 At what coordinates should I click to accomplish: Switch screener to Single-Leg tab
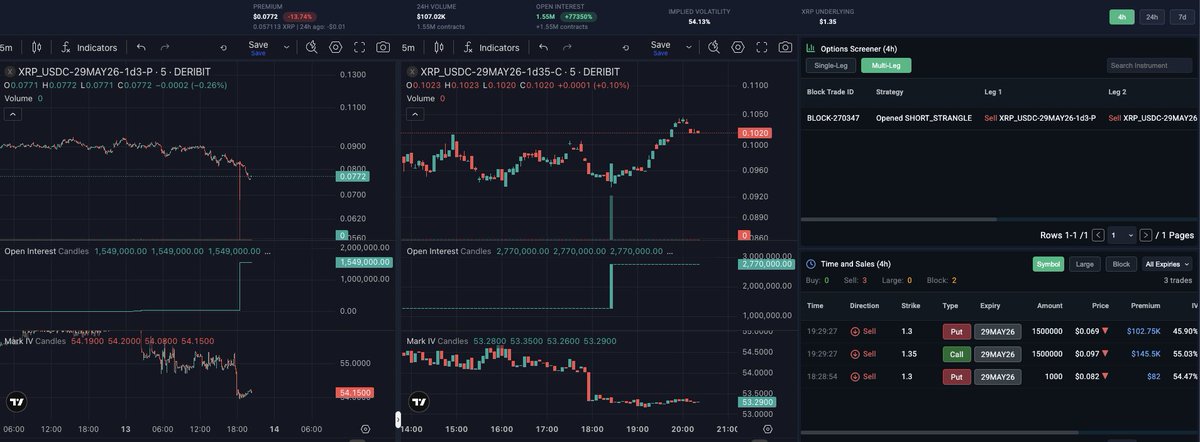(832, 65)
